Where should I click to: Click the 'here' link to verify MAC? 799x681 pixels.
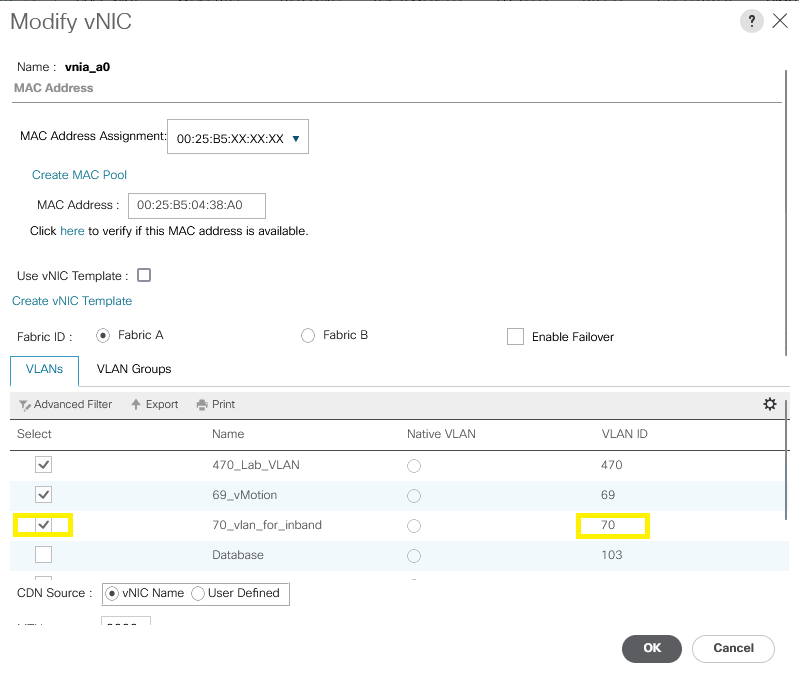click(72, 231)
